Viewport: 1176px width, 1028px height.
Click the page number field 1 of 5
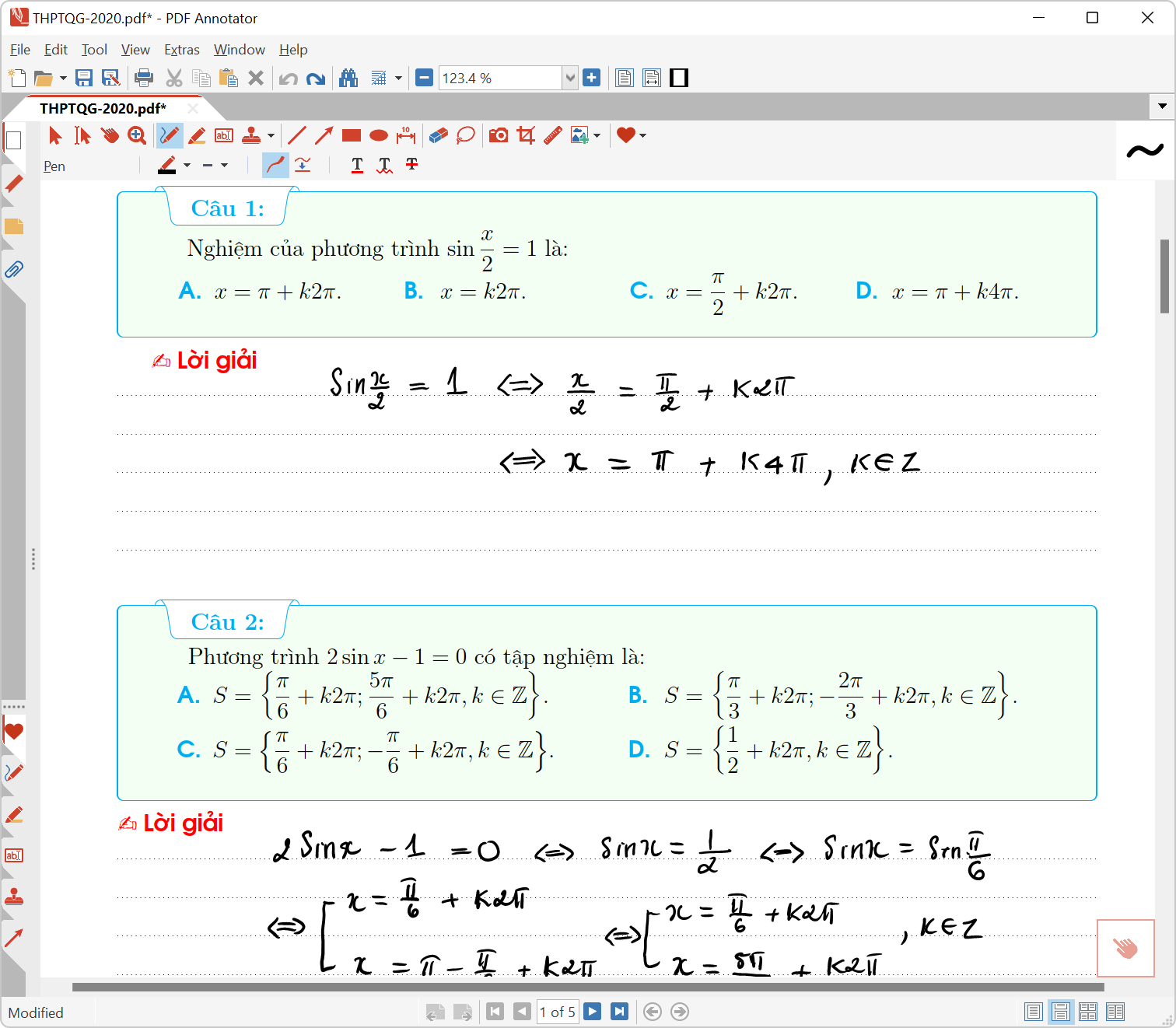point(558,1012)
